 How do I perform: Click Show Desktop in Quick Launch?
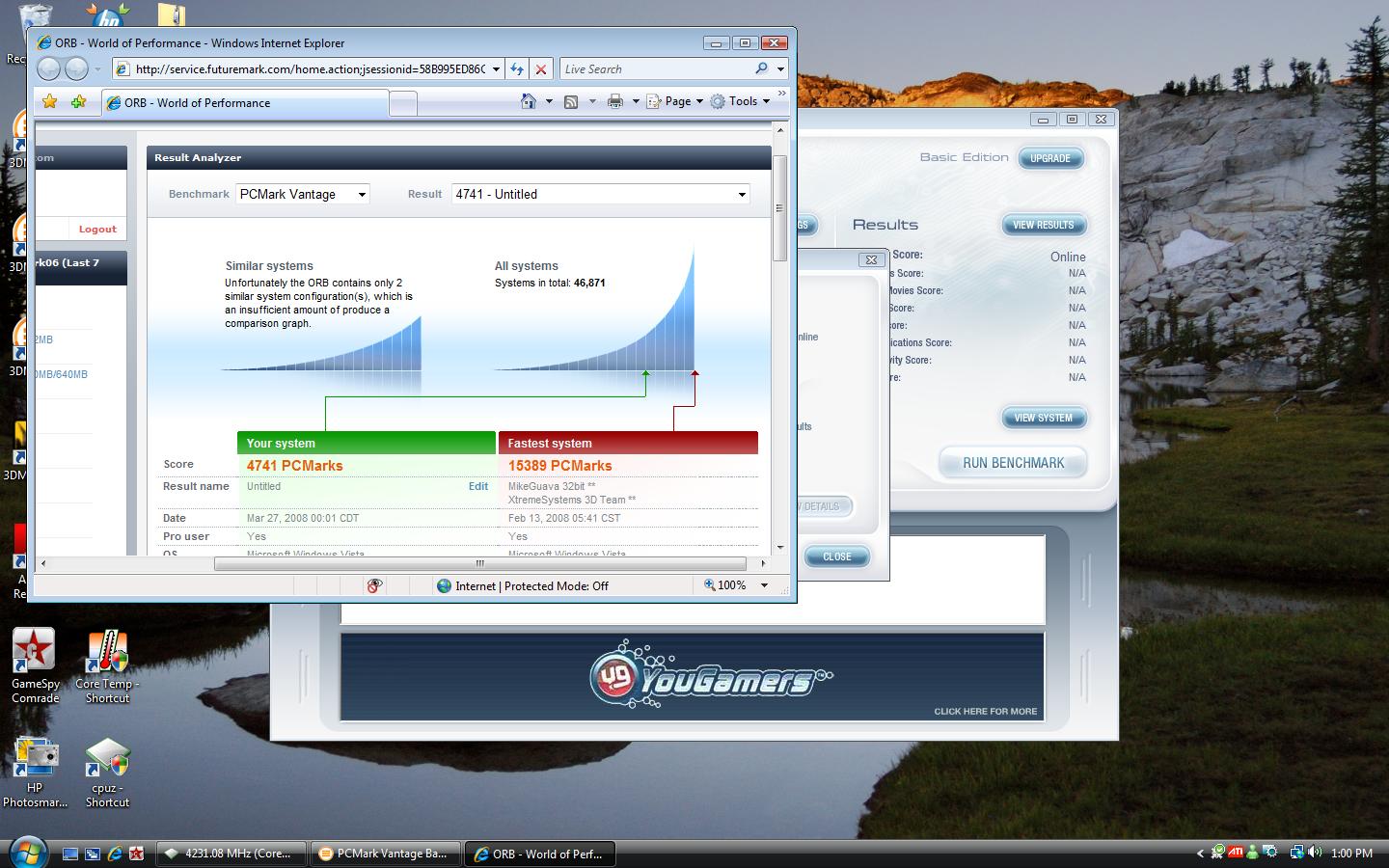click(70, 854)
